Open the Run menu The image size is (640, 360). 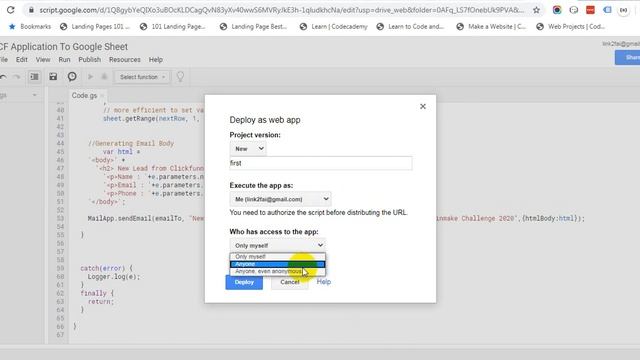[64, 60]
